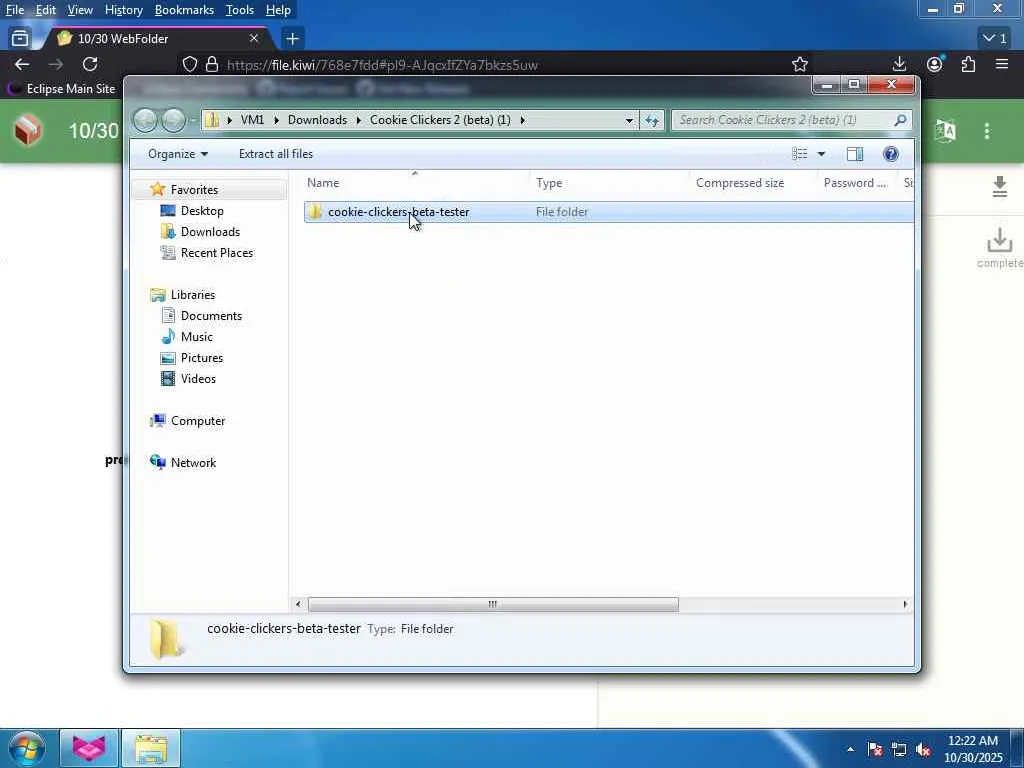Open the Firefox Tools menu

240,10
